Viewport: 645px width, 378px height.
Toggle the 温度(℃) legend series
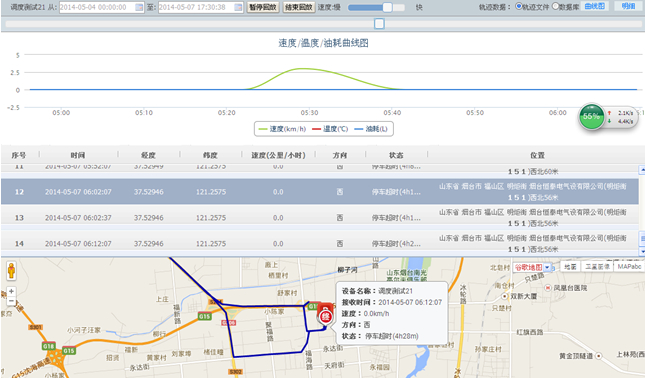(x=330, y=129)
